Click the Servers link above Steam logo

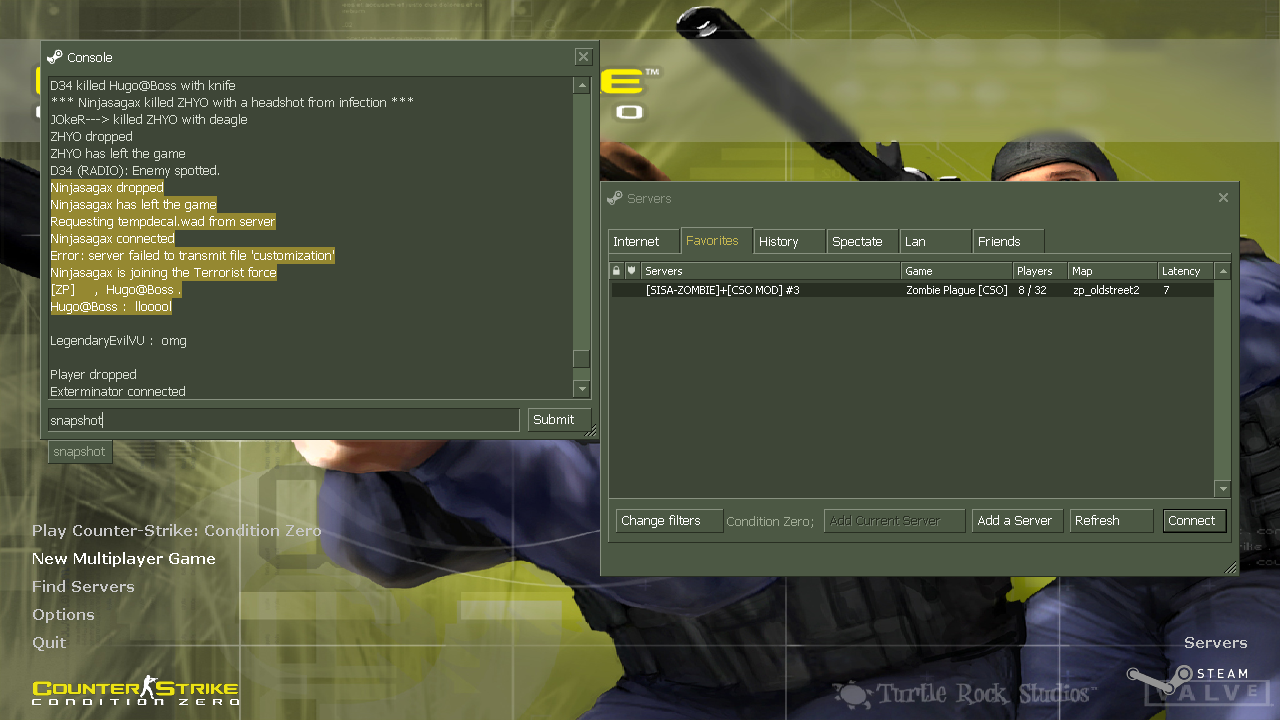(1216, 643)
